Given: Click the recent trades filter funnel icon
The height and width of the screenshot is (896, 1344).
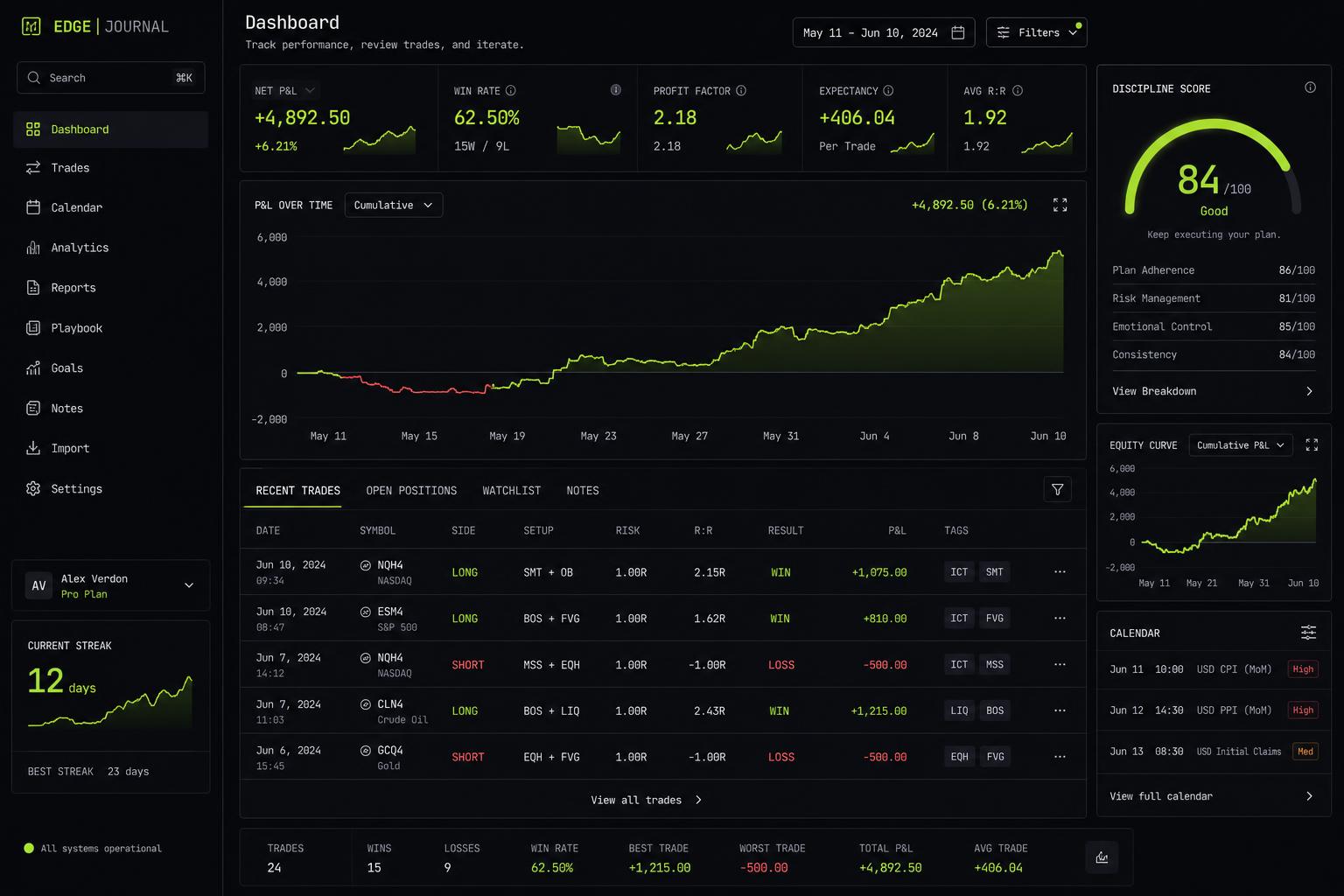Looking at the screenshot, I should pos(1058,490).
